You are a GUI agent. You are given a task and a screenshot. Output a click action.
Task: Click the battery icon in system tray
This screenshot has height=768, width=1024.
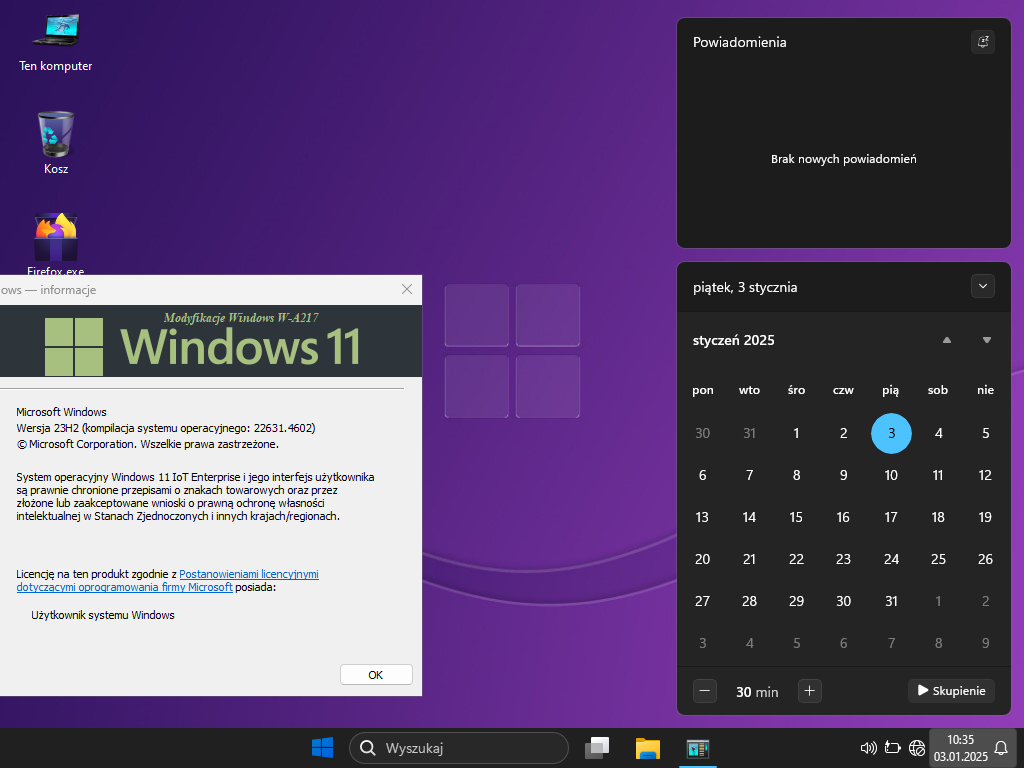(893, 748)
